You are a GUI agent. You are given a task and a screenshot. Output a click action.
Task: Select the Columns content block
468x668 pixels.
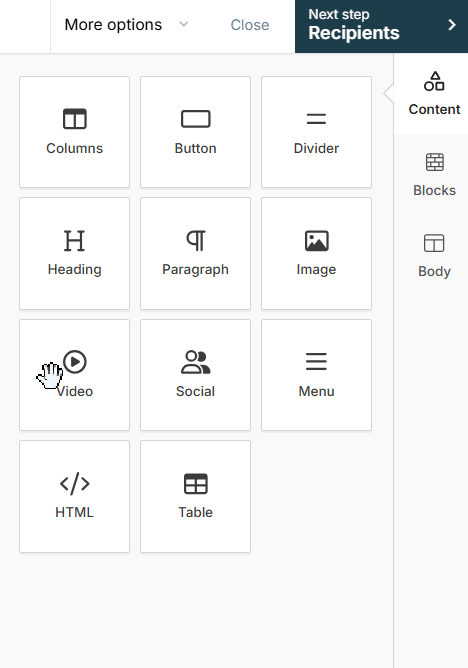click(x=75, y=132)
